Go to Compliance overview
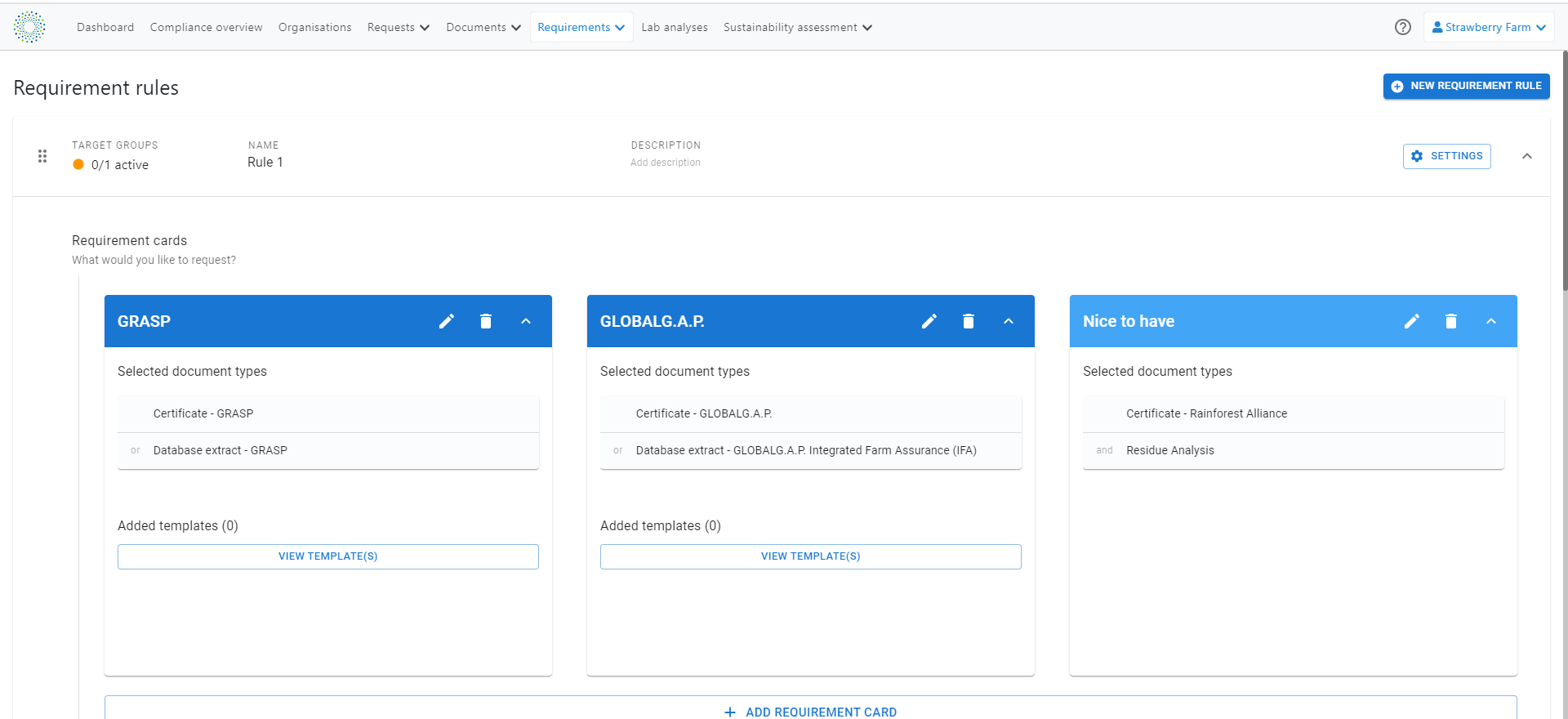 point(207,27)
